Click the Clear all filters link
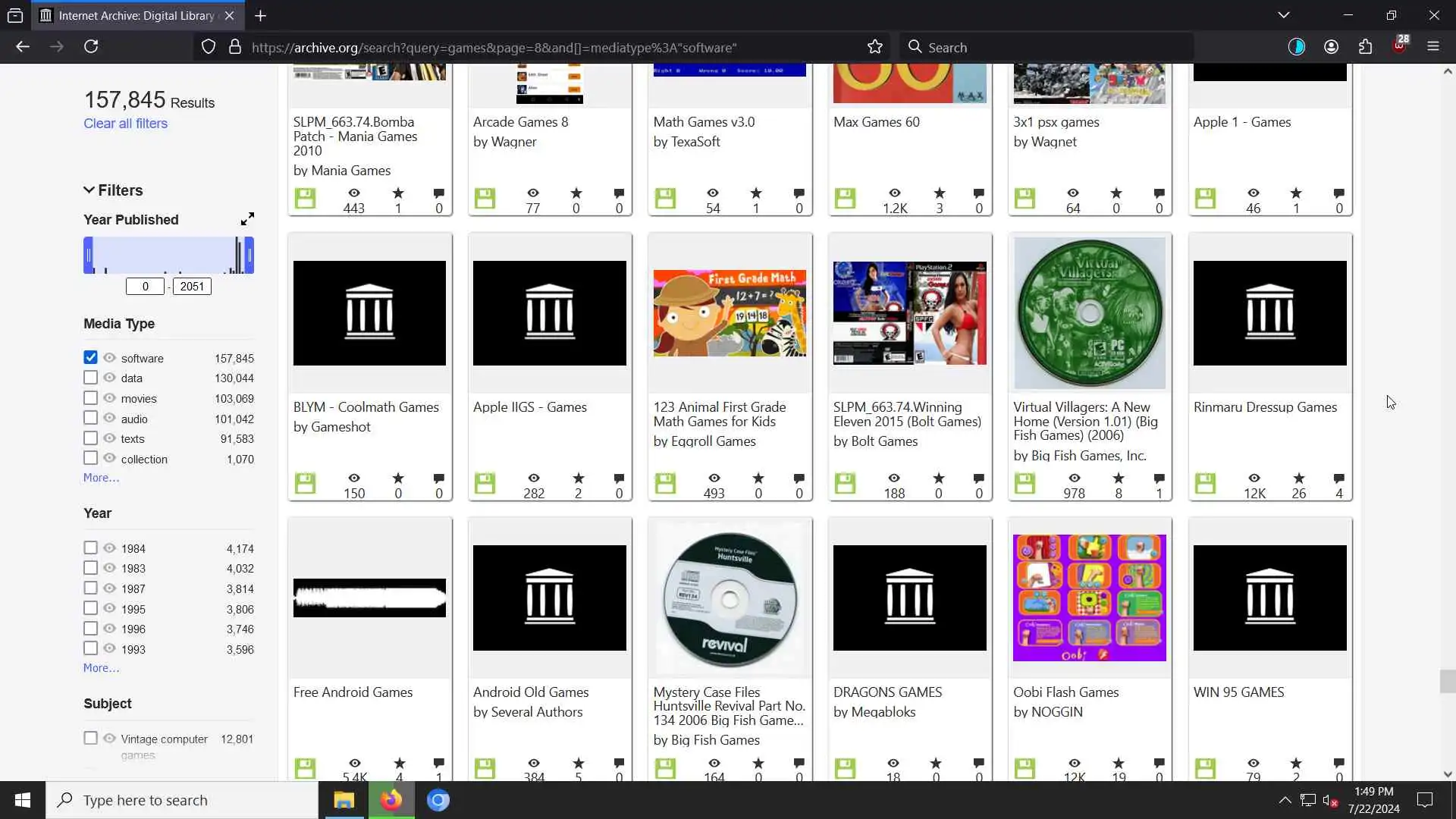This screenshot has height=819, width=1456. point(125,124)
